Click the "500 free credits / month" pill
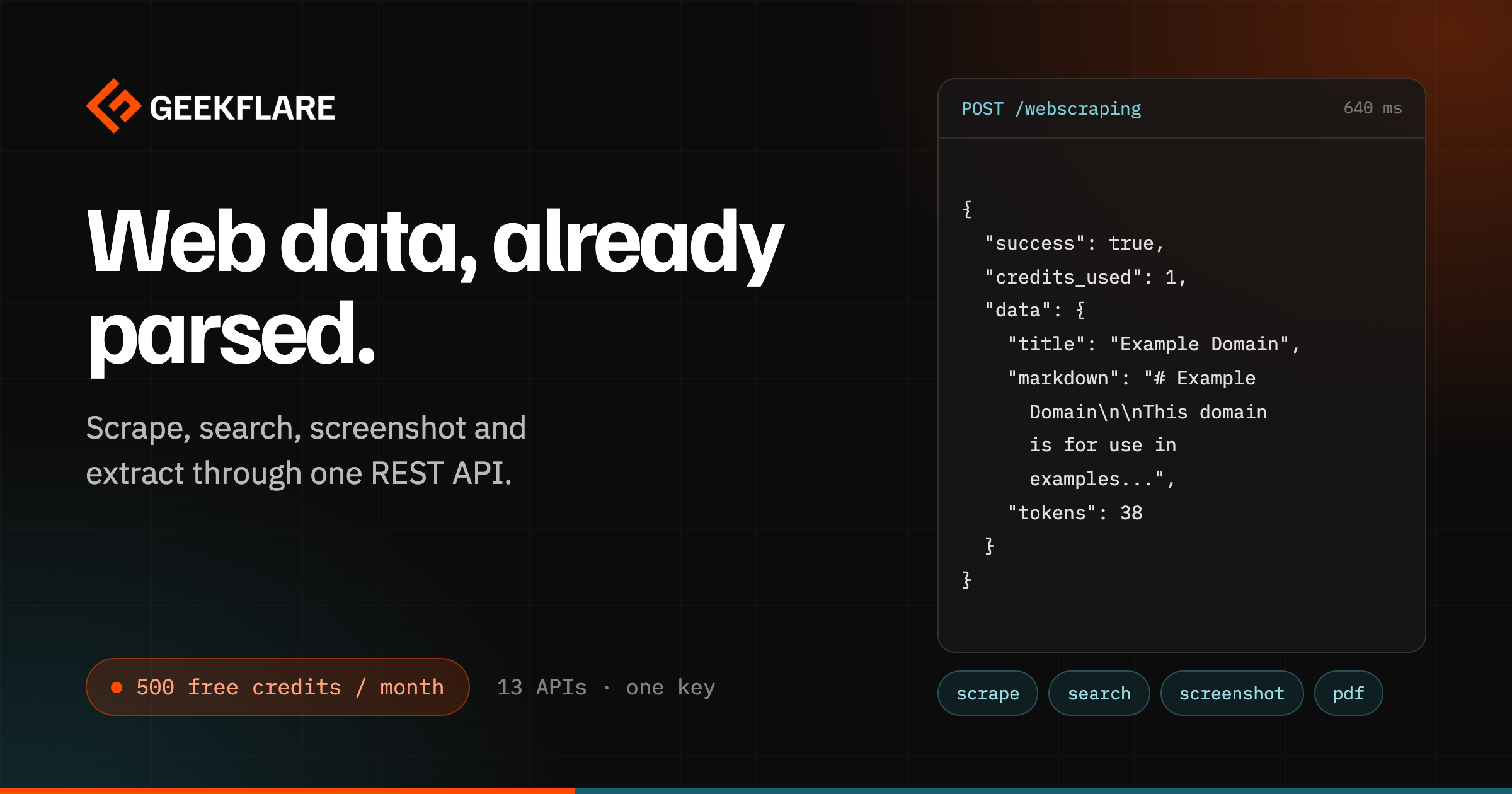 (x=278, y=687)
